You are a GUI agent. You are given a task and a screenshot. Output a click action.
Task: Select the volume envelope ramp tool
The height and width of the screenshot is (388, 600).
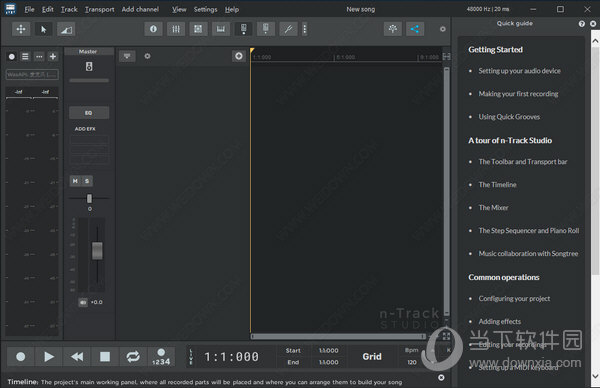point(66,29)
